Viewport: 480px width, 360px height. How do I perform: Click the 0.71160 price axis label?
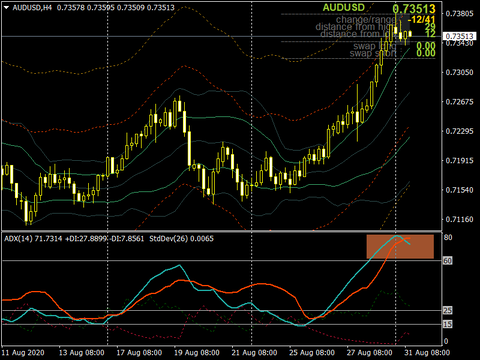coord(459,219)
